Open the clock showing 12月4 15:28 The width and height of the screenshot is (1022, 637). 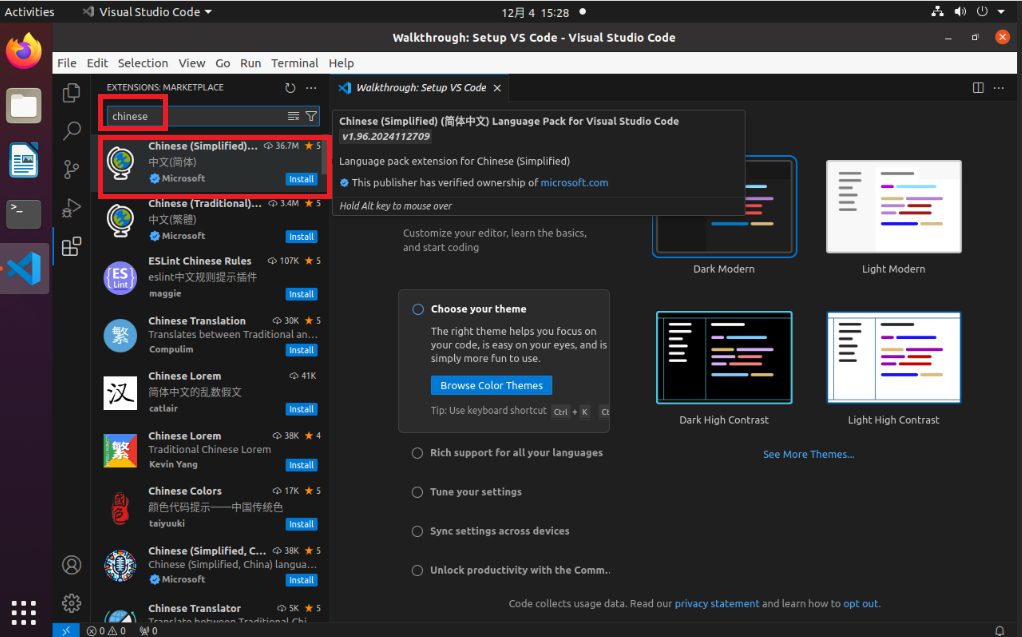coord(535,12)
